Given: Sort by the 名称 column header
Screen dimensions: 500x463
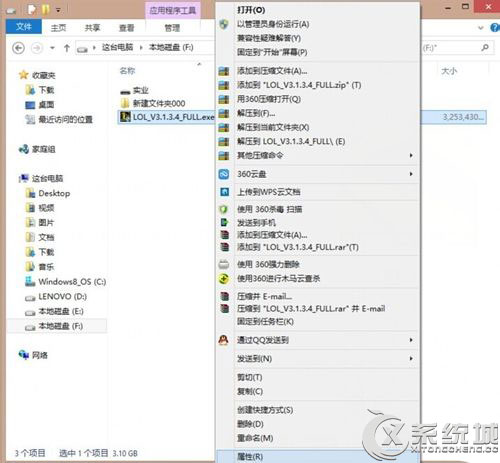Looking at the screenshot, I should point(127,71).
